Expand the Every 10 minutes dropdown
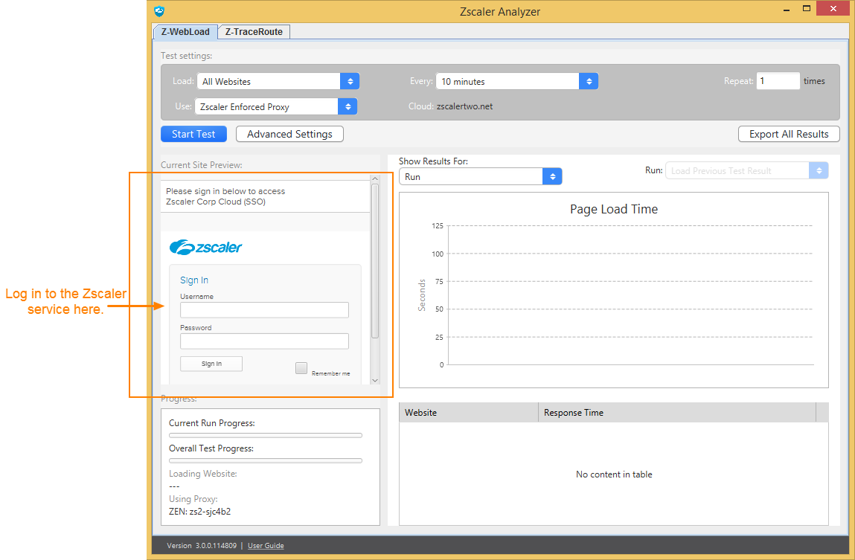855x560 pixels. point(517,81)
